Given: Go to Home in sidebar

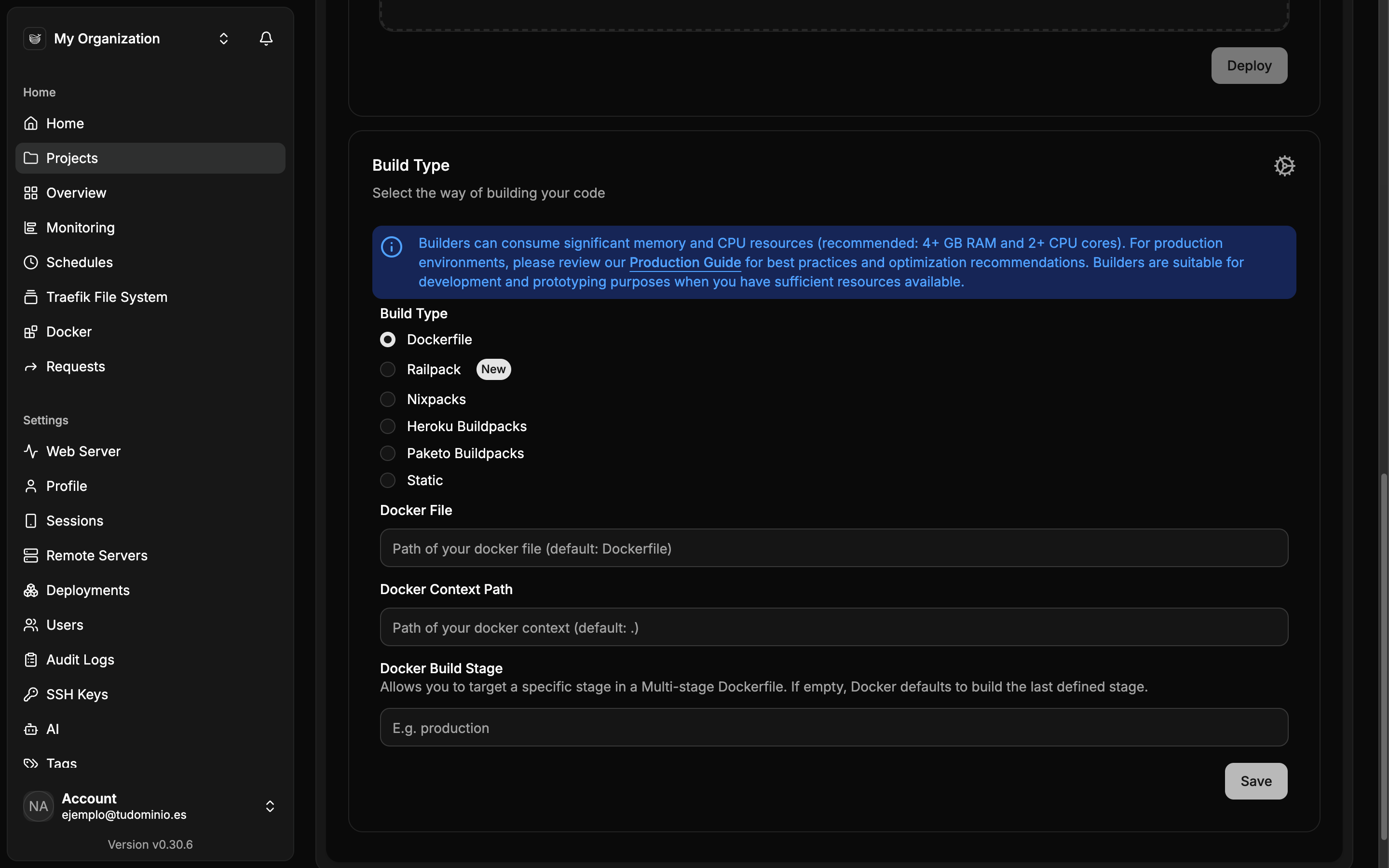Looking at the screenshot, I should click(x=150, y=123).
